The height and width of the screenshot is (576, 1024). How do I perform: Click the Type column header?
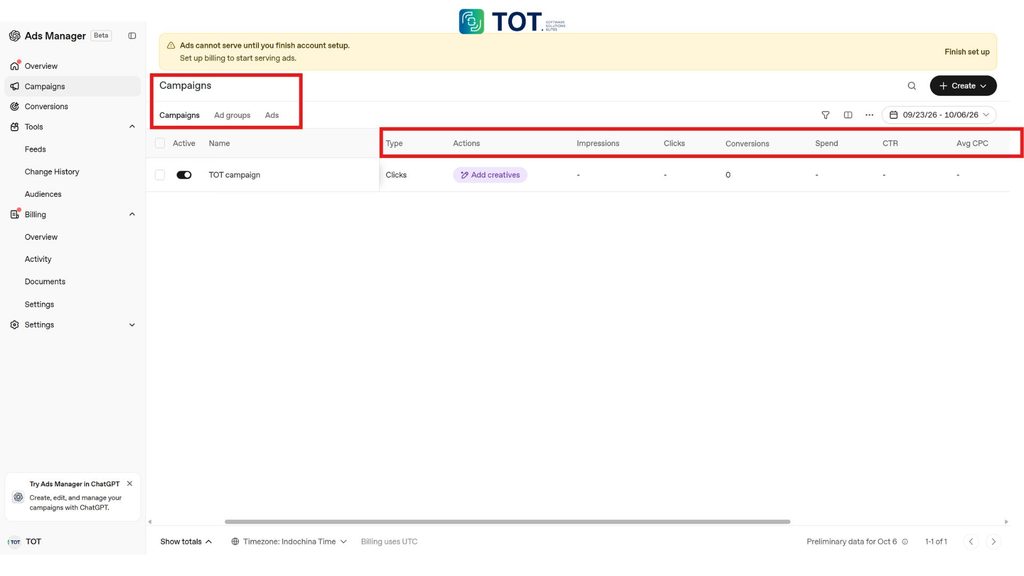[394, 143]
